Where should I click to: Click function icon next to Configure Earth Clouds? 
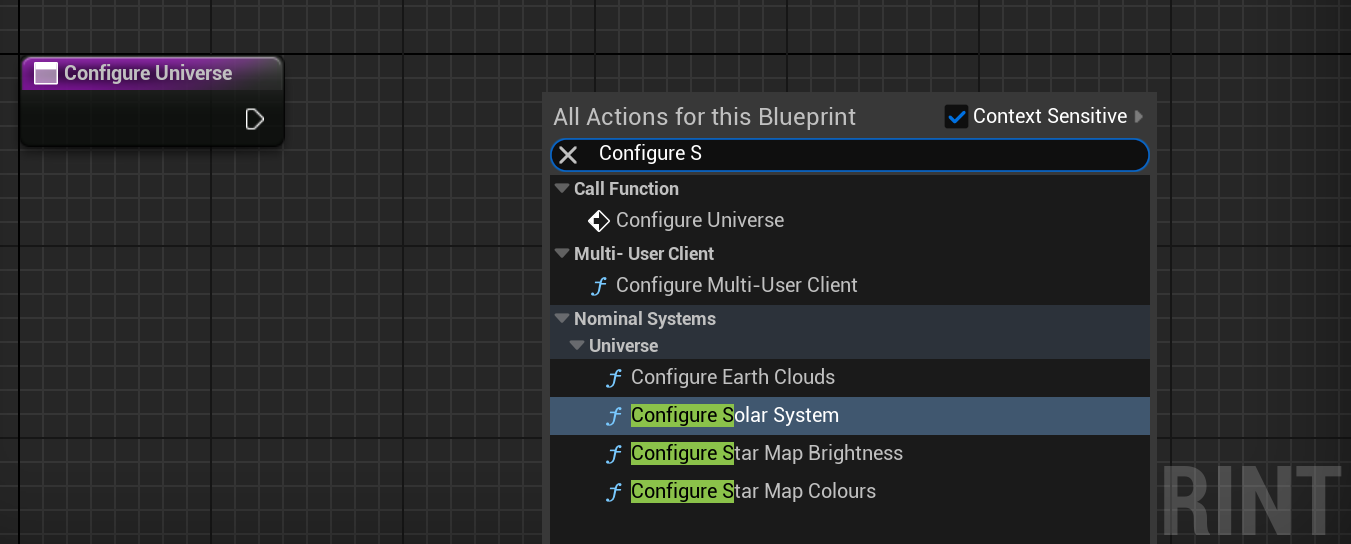[614, 378]
